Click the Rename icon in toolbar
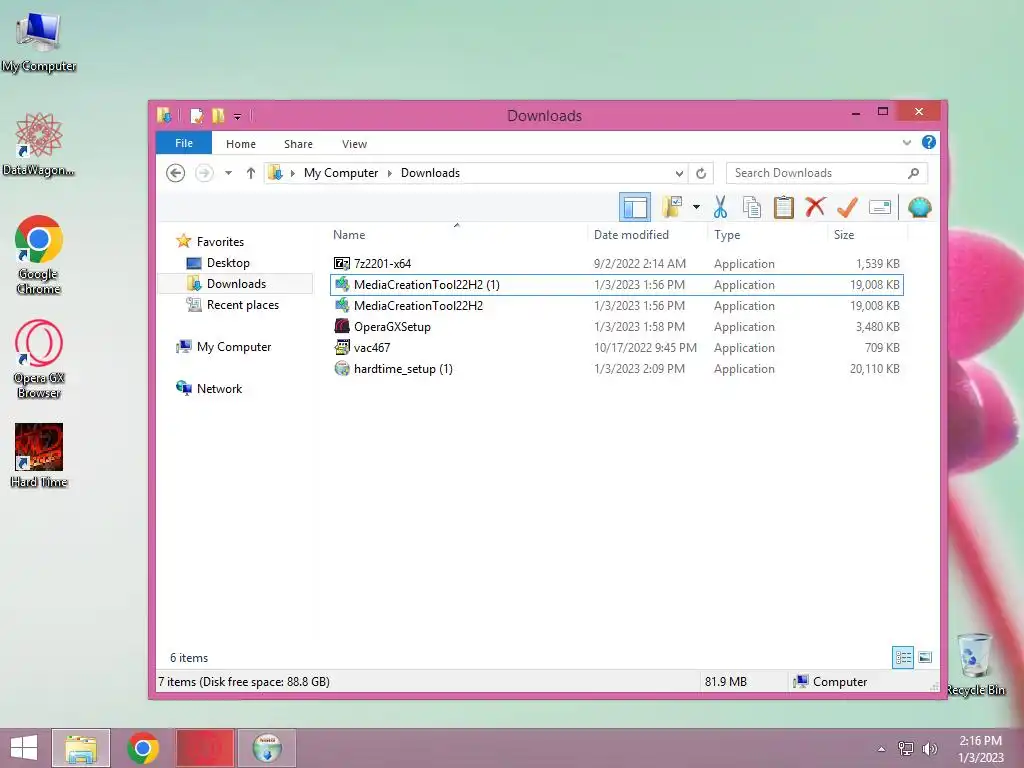Image resolution: width=1024 pixels, height=768 pixels. point(880,208)
